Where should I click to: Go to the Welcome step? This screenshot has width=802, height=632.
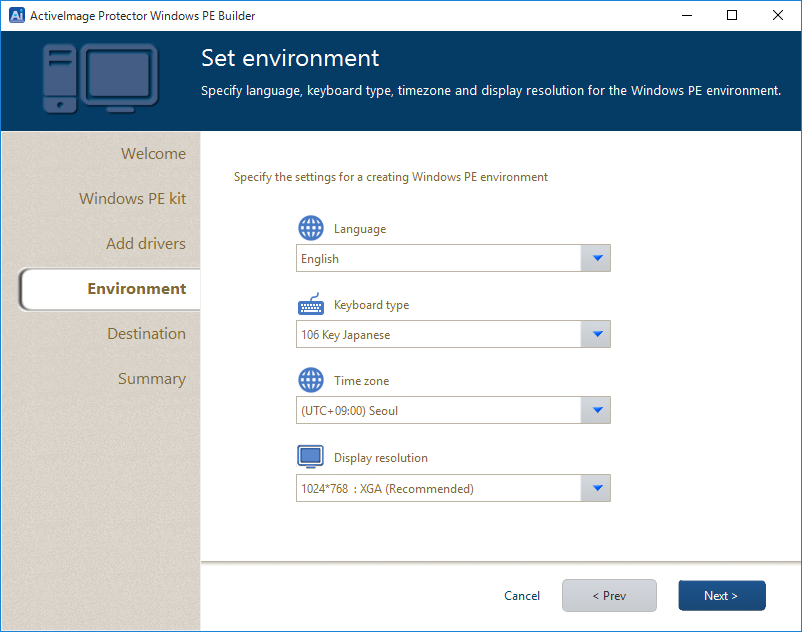(x=153, y=154)
